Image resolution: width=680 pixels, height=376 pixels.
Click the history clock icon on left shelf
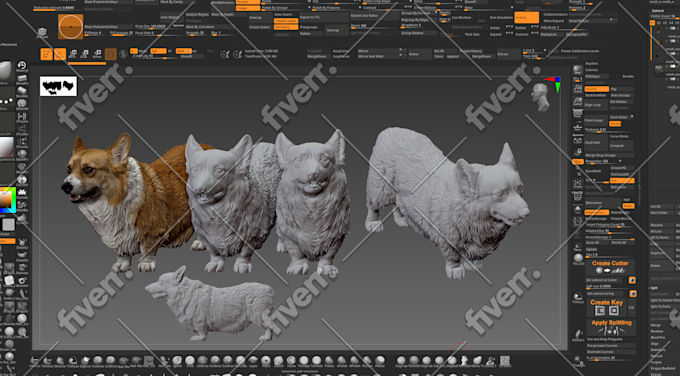pos(22,66)
